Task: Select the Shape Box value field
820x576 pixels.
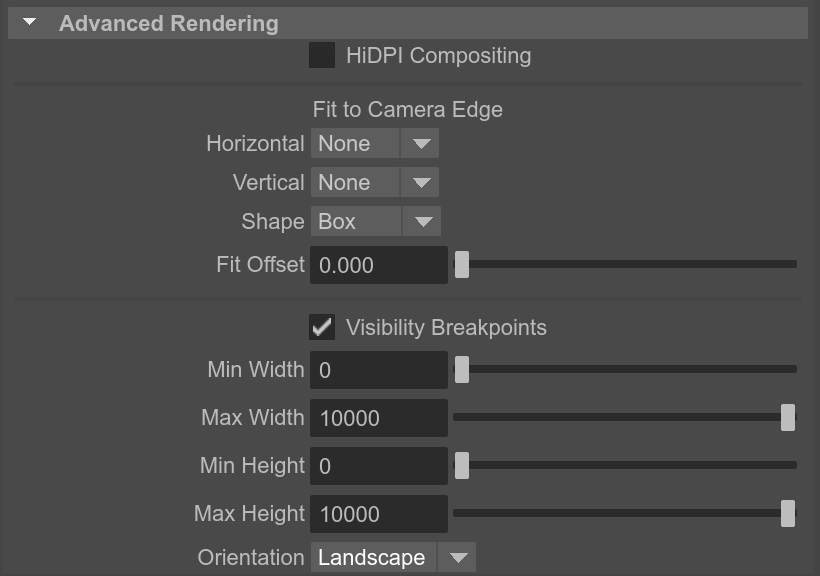Action: [x=356, y=221]
